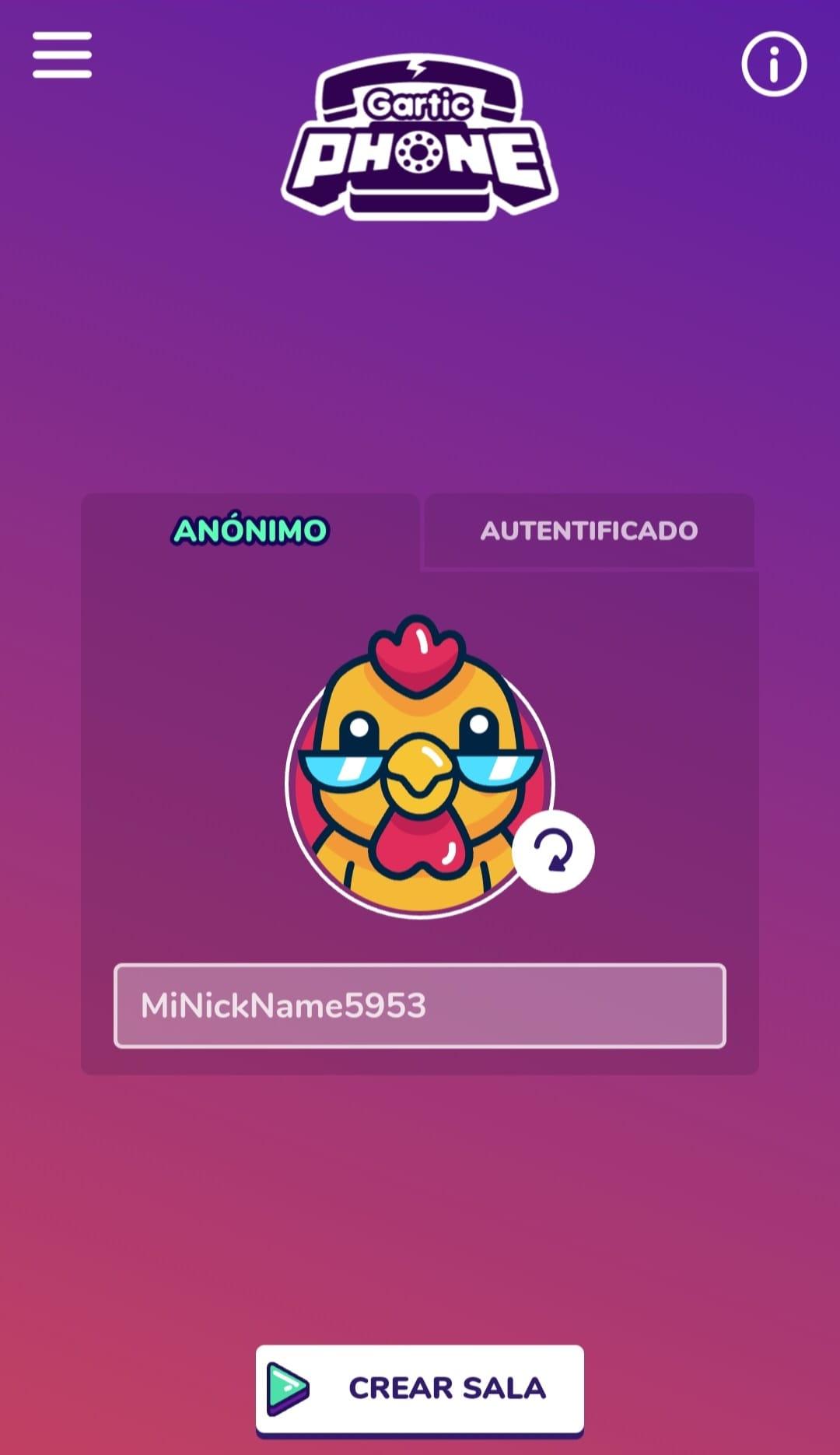The height and width of the screenshot is (1455, 840).
Task: Click the CREAR SALA label text
Action: click(447, 1388)
